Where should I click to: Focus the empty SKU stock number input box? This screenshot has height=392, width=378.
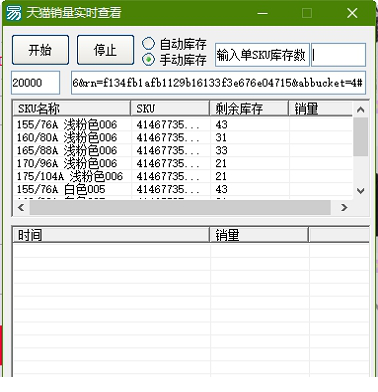338,55
